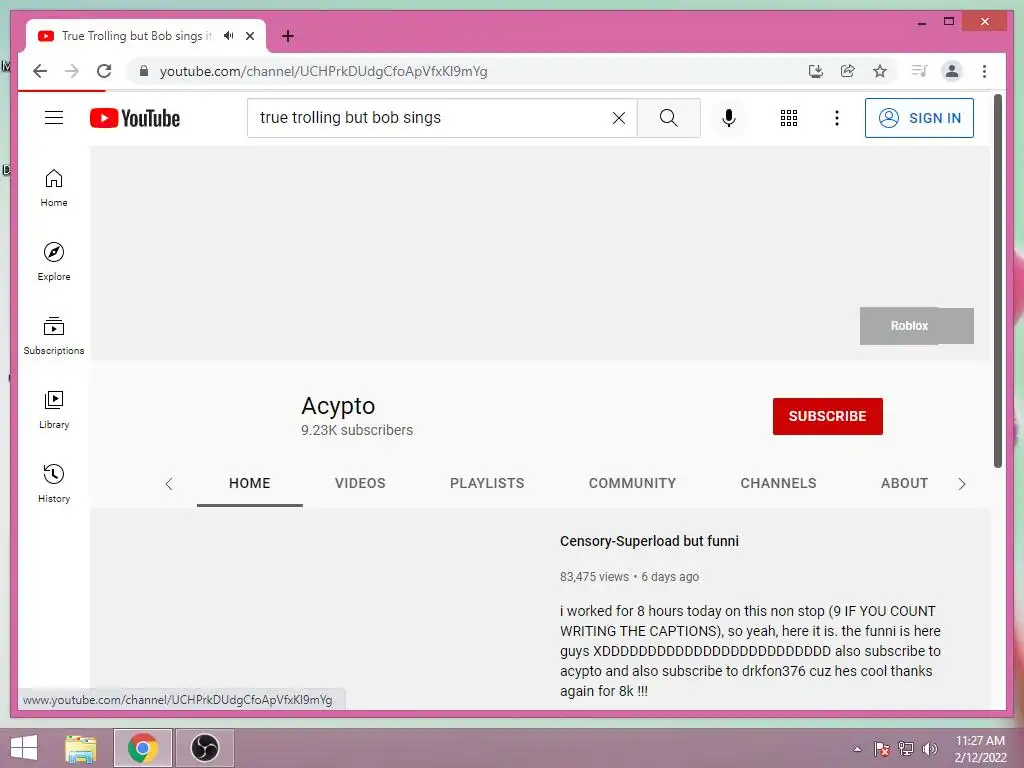Open File Explorer from taskbar
Viewport: 1024px width, 768px height.
81,748
